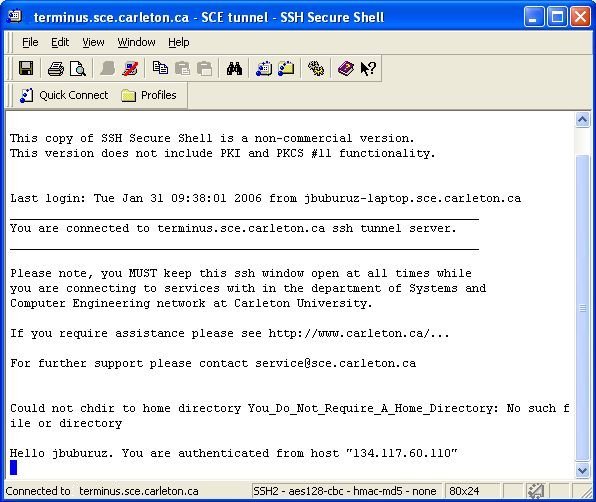The width and height of the screenshot is (596, 502).
Task: Click the Copy icon in toolbar
Action: (x=160, y=69)
